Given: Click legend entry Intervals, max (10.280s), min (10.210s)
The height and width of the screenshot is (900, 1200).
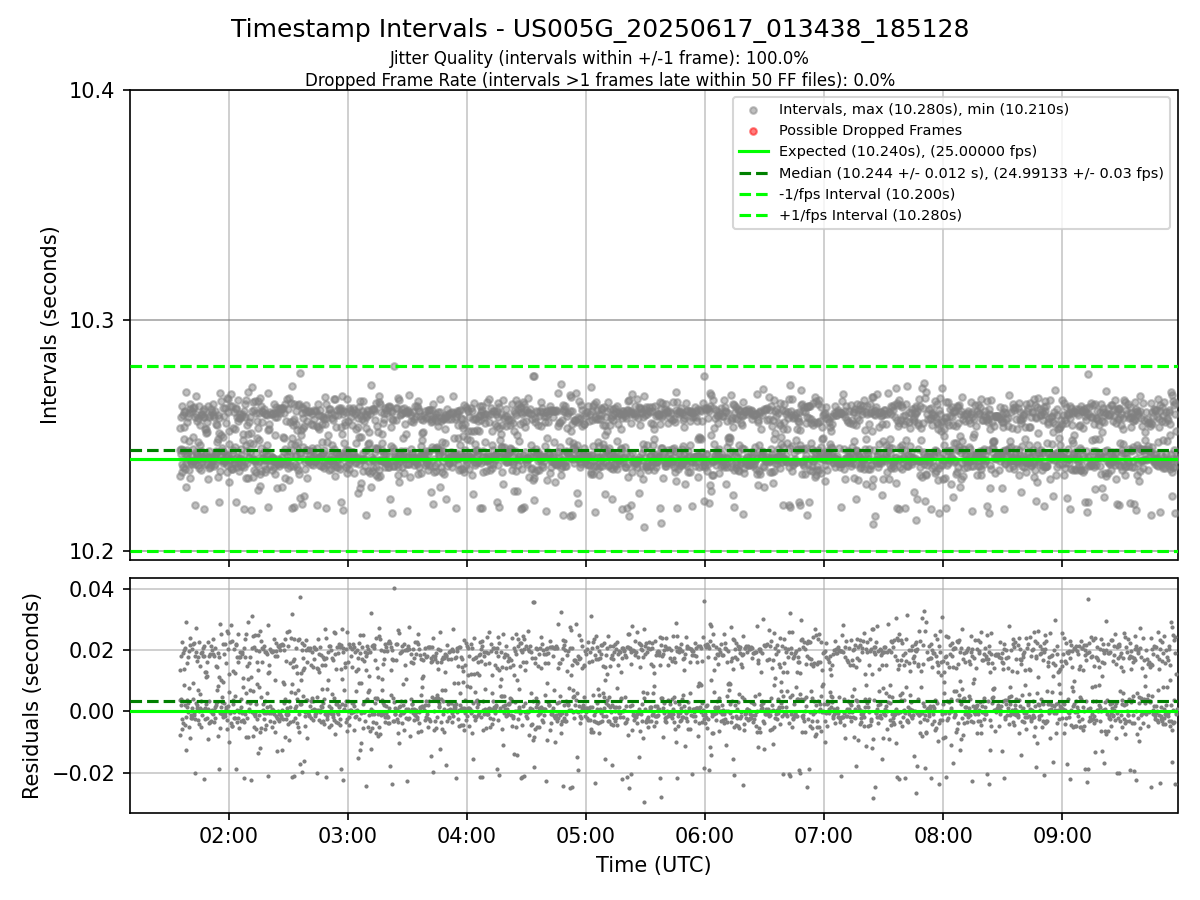Looking at the screenshot, I should [x=924, y=109].
